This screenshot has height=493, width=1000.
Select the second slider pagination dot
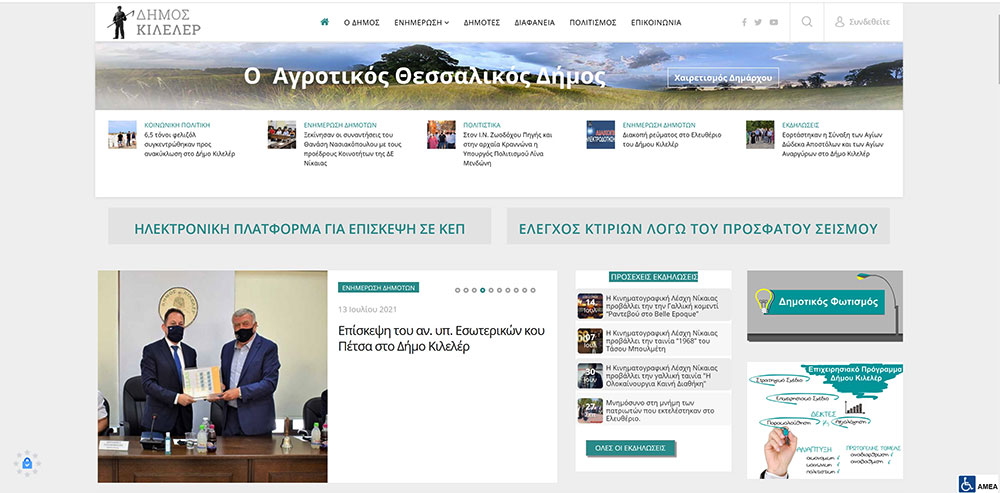point(466,290)
